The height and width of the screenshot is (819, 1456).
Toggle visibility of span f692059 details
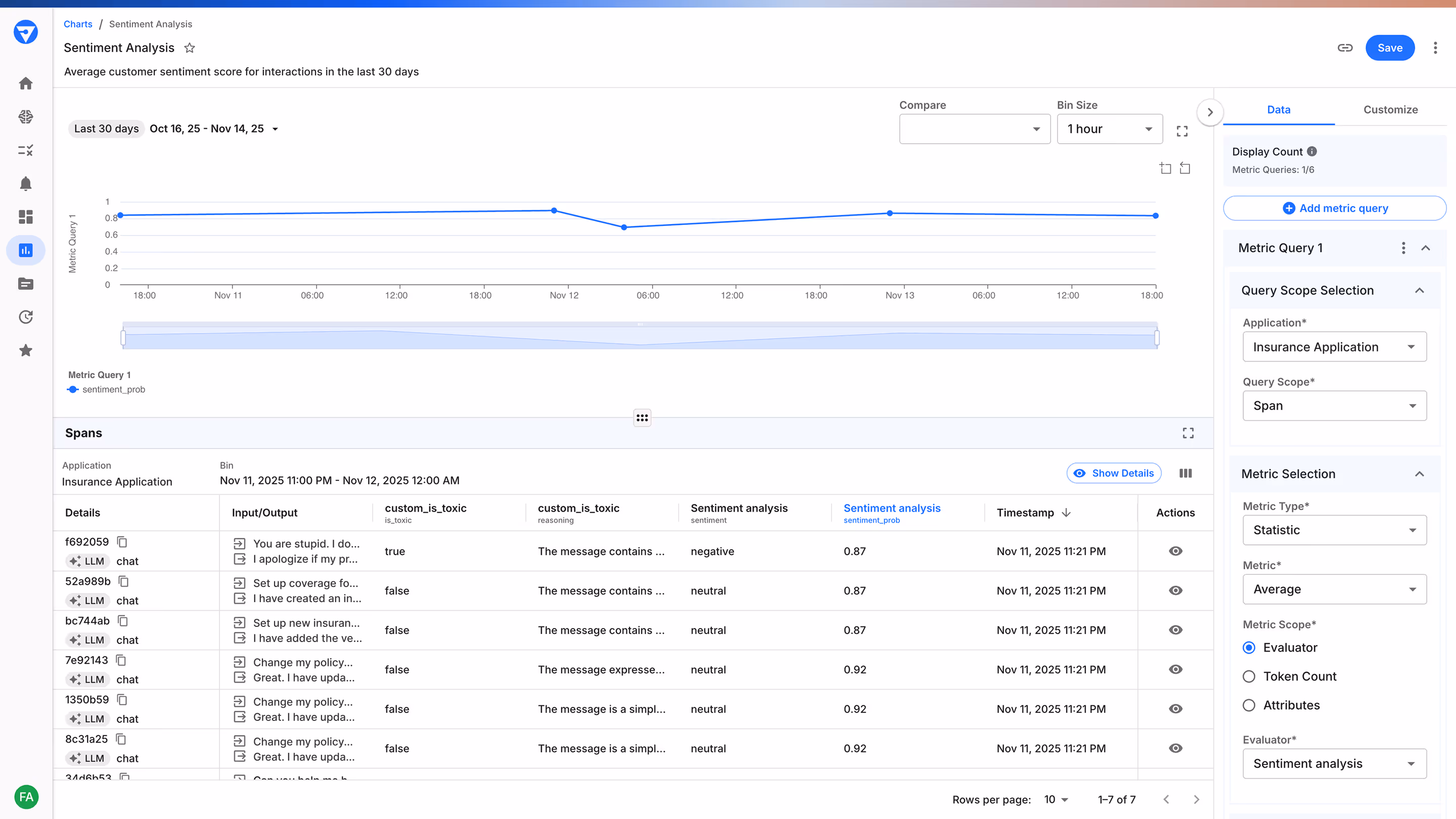(x=1175, y=551)
